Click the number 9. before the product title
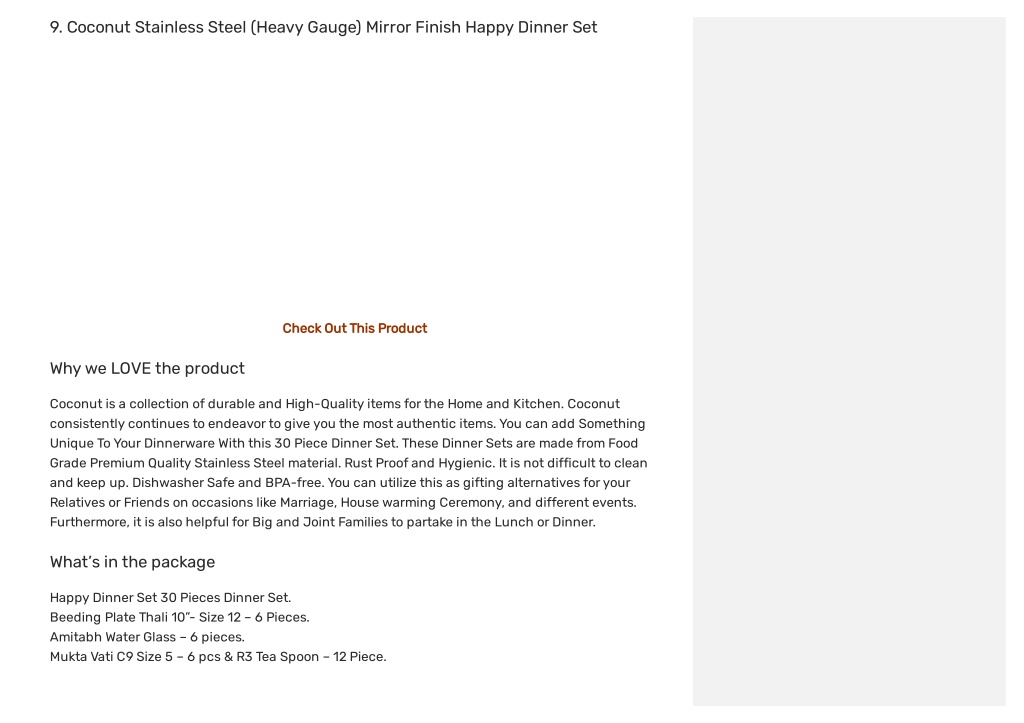Viewport: 1024px width, 723px height. pyautogui.click(x=56, y=27)
